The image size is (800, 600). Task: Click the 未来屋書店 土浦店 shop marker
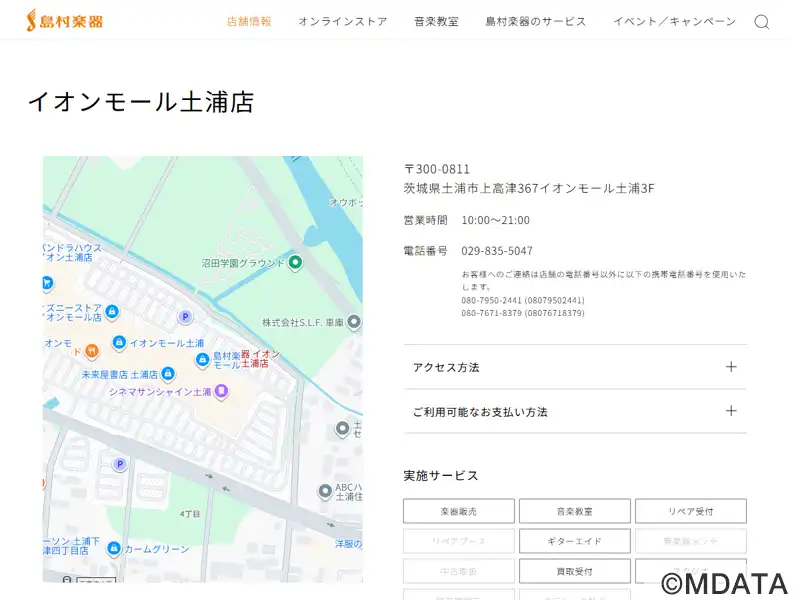coord(168,374)
